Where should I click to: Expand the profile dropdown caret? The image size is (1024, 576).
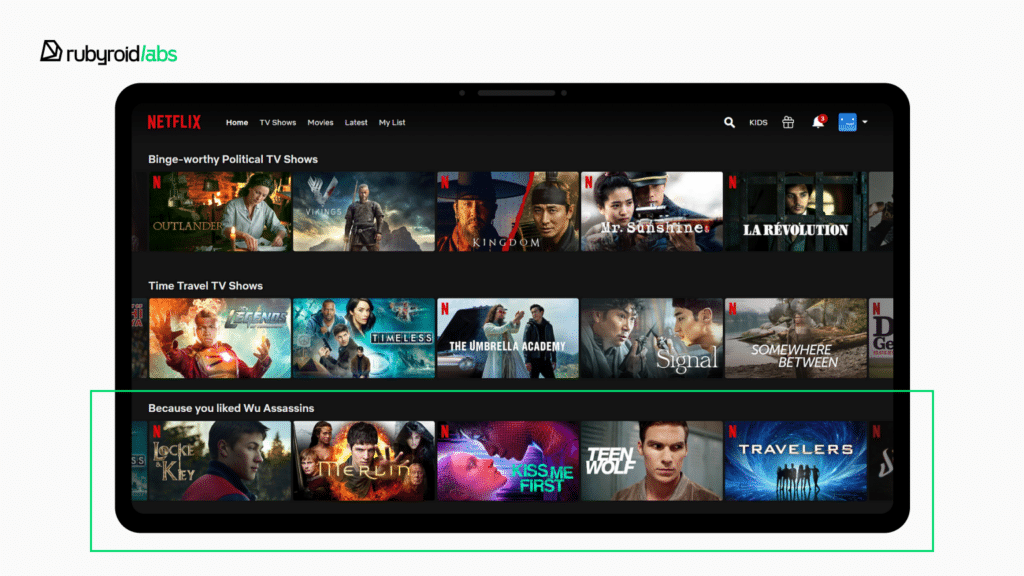pyautogui.click(x=865, y=122)
